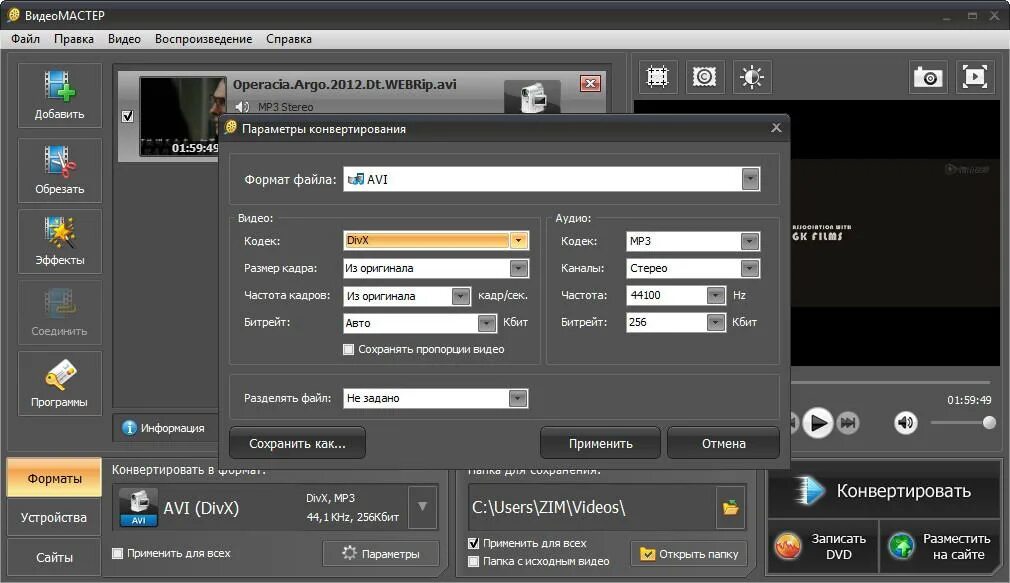The width and height of the screenshot is (1010, 583).
Task: Open the Эффекты panel
Action: [x=59, y=242]
